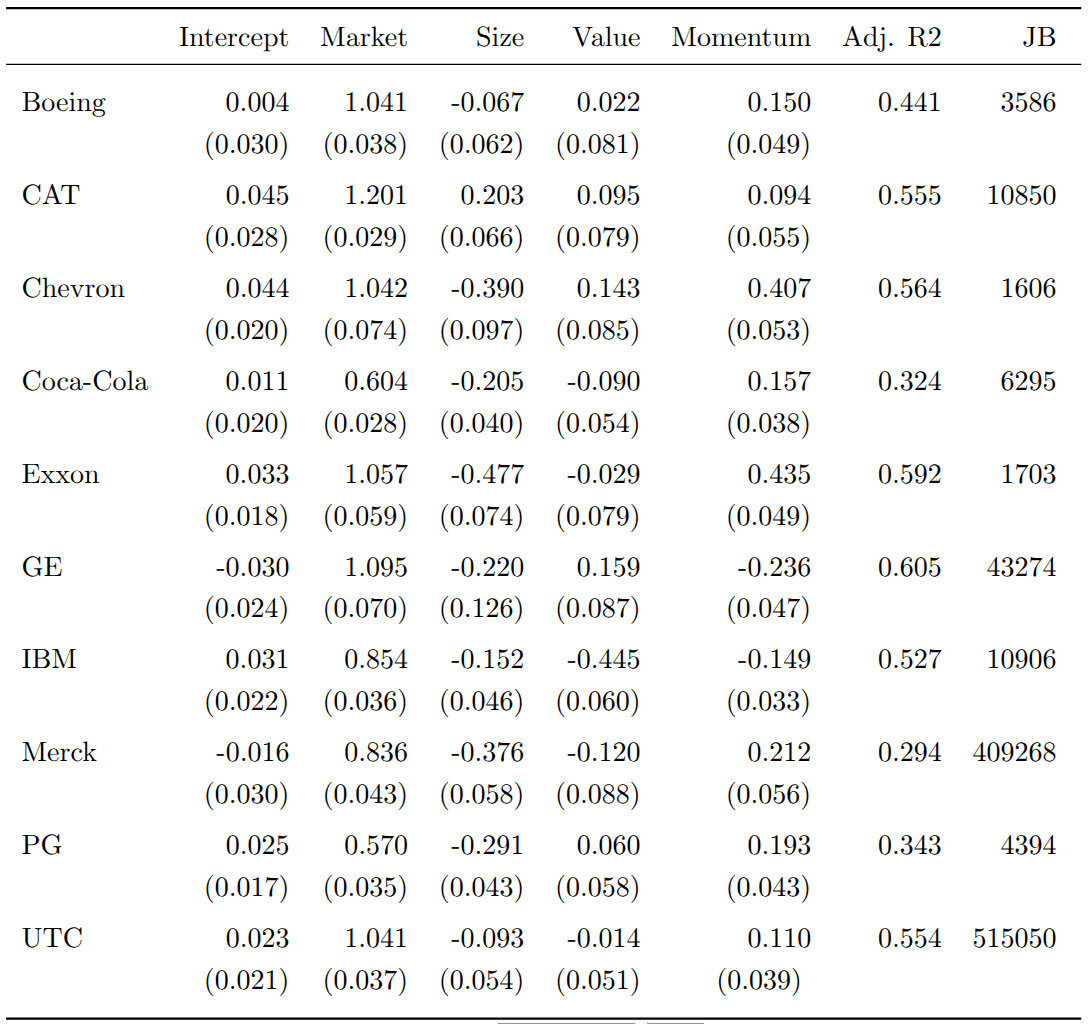
Task: Select the Market column header
Action: [x=363, y=38]
